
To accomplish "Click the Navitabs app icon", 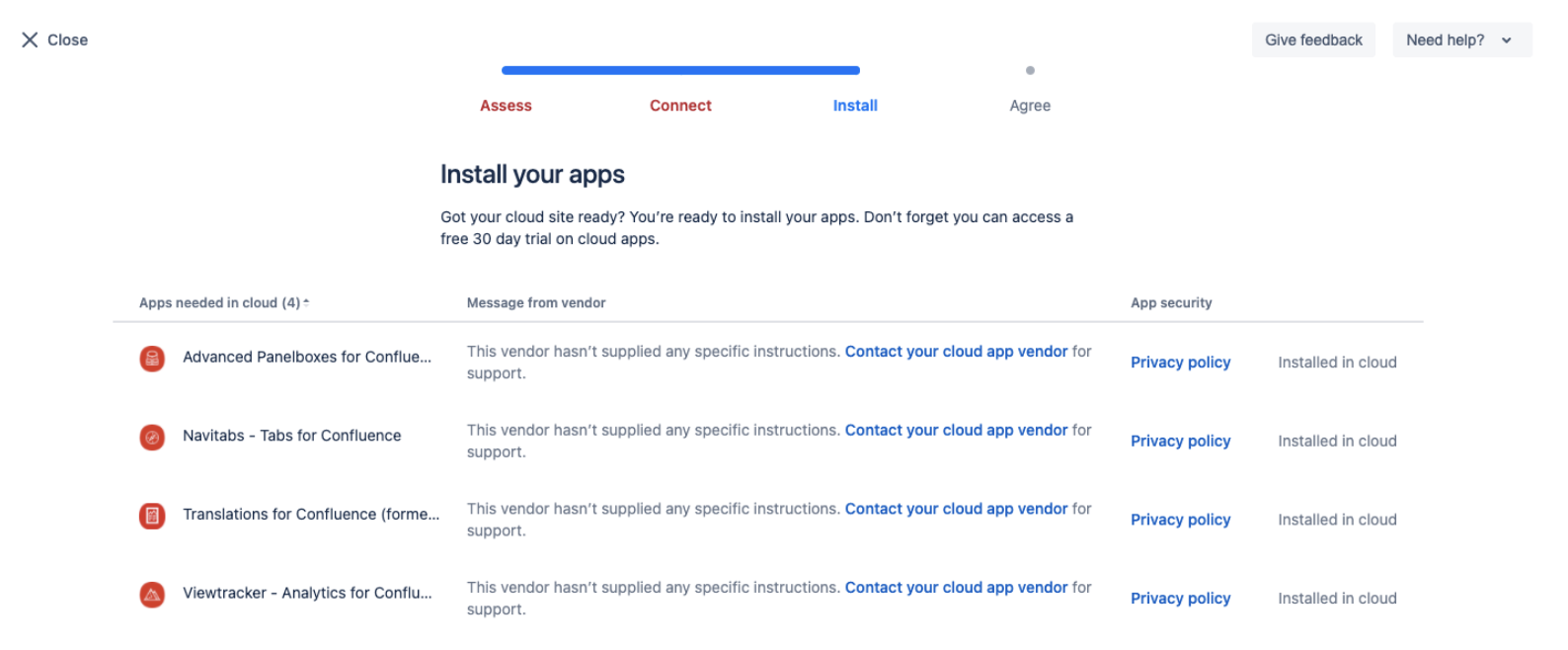I will click(152, 437).
